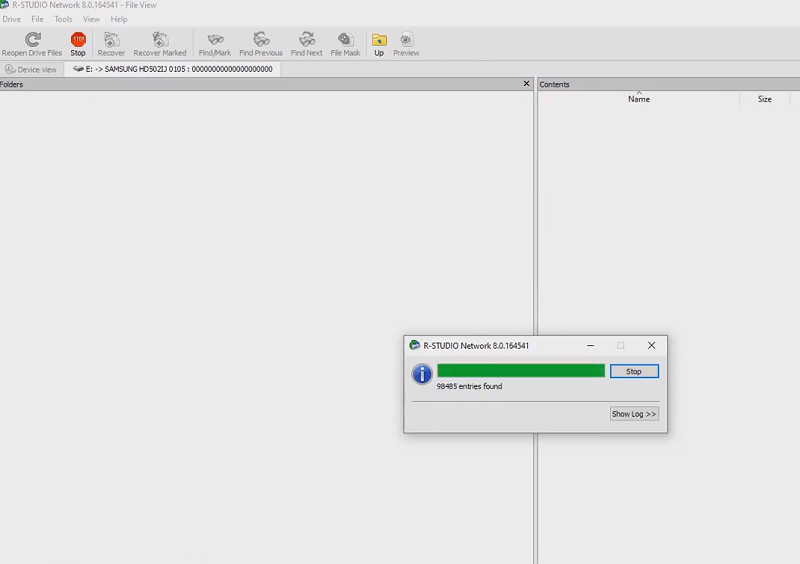
Task: Open the Drive menu
Action: (x=12, y=19)
